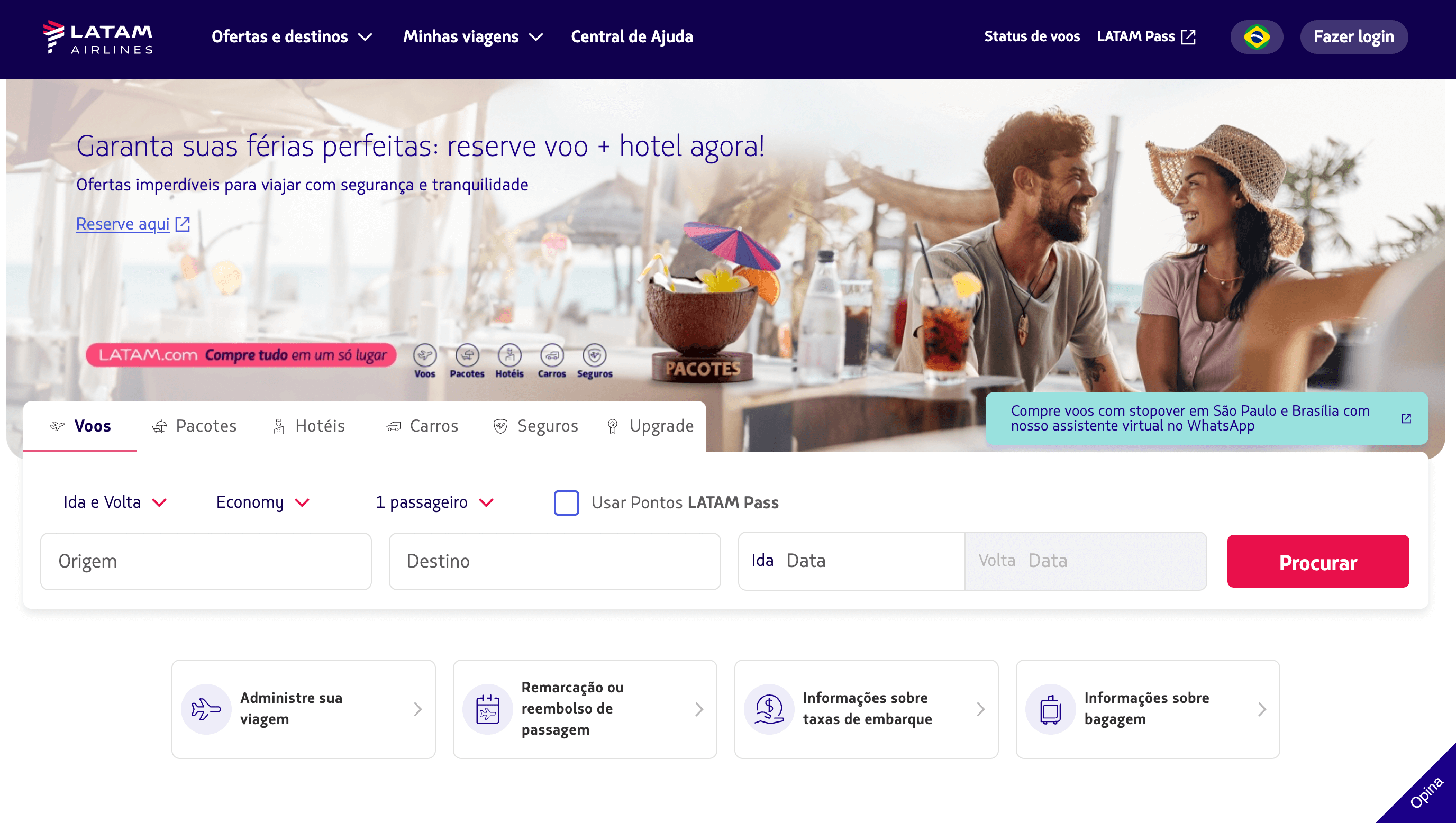Open the Brazil flag country selector

point(1257,38)
